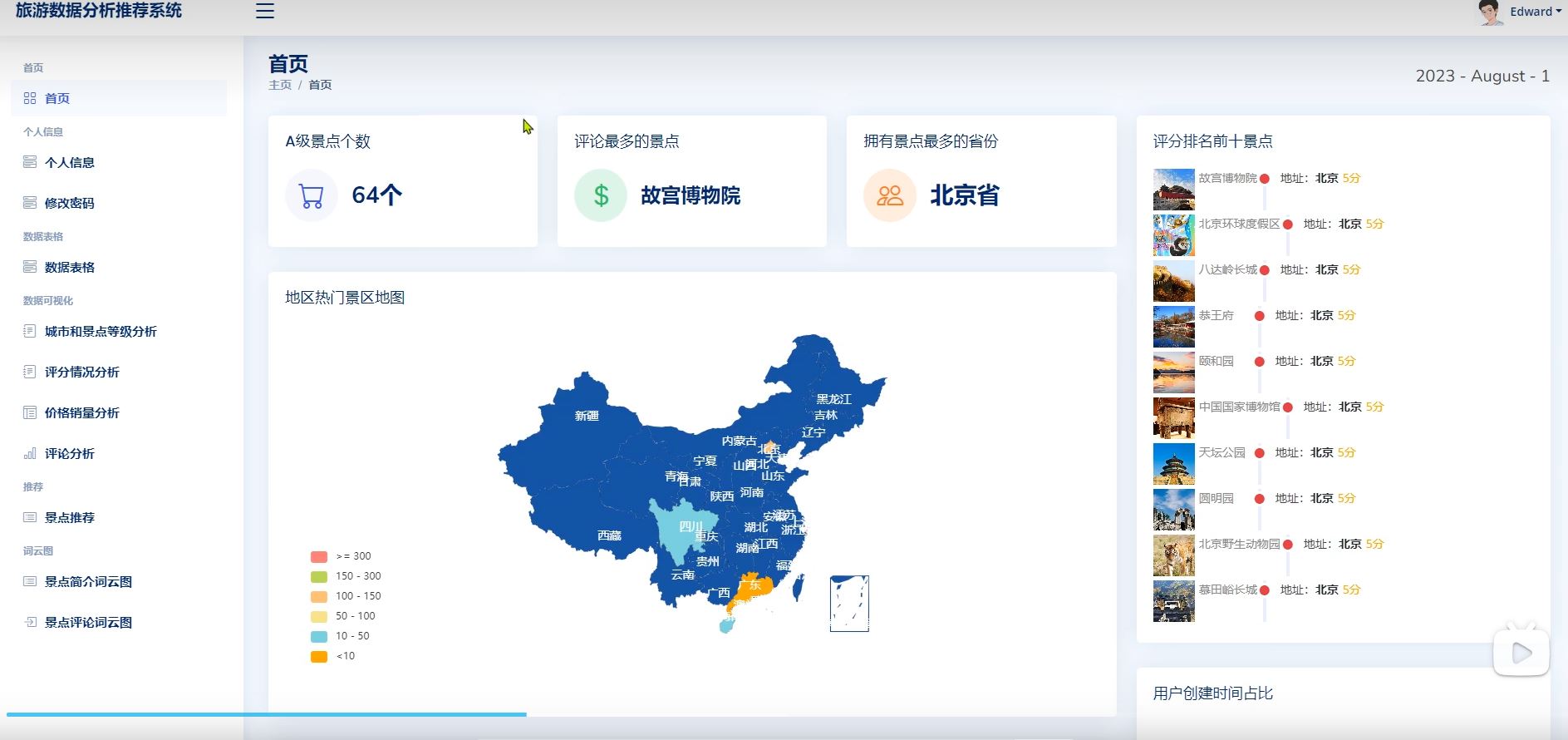Toggle the <10 legend swatch
The width and height of the screenshot is (1568, 740).
coord(319,656)
